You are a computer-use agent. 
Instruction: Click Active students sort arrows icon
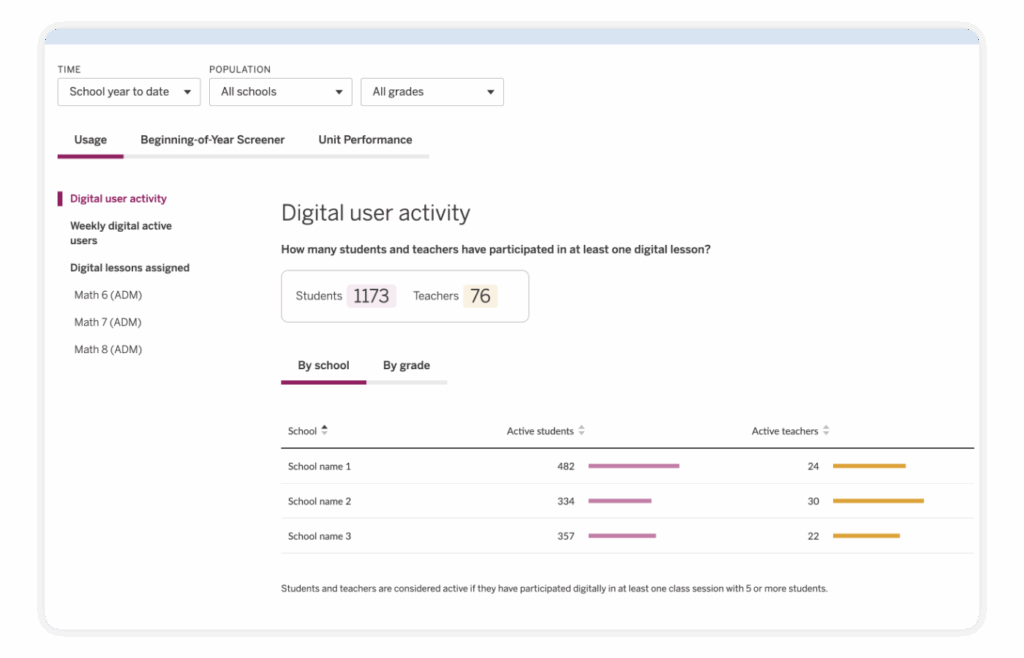[581, 431]
